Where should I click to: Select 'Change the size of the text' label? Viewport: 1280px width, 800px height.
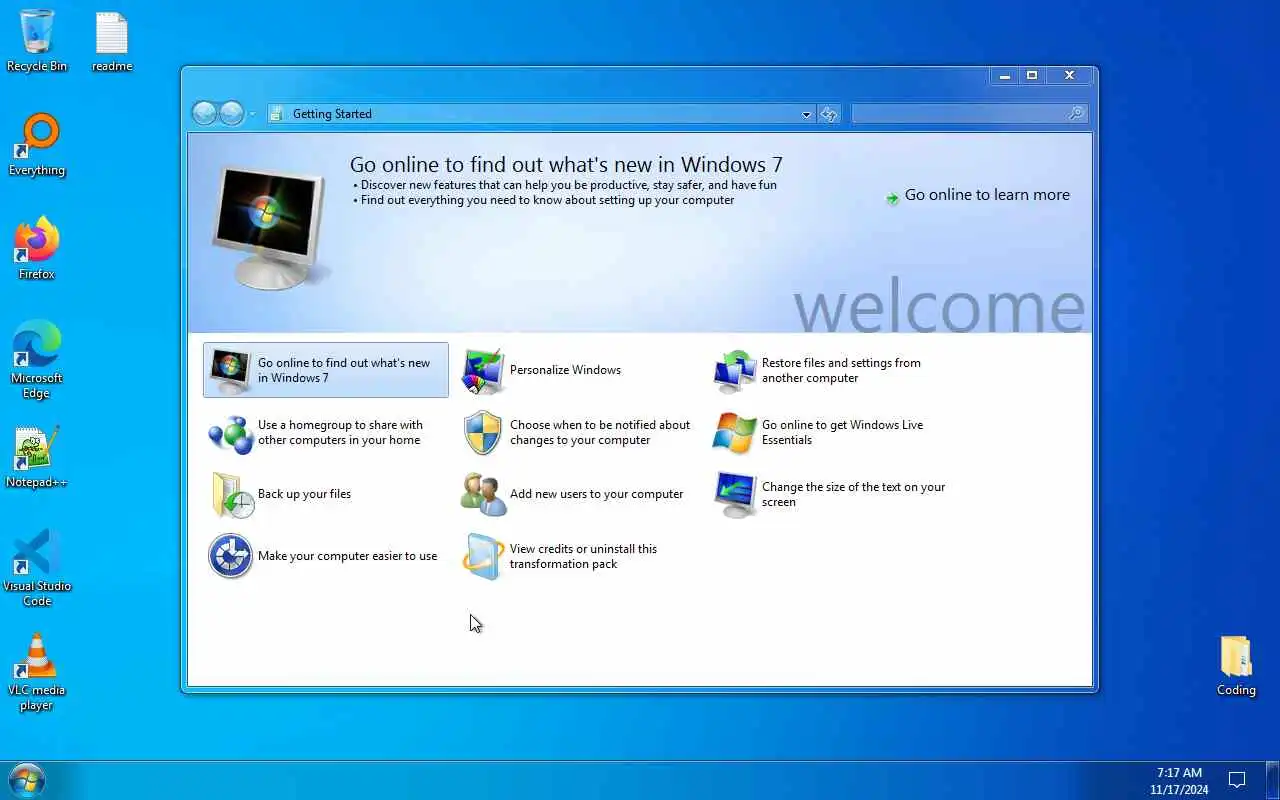point(853,494)
